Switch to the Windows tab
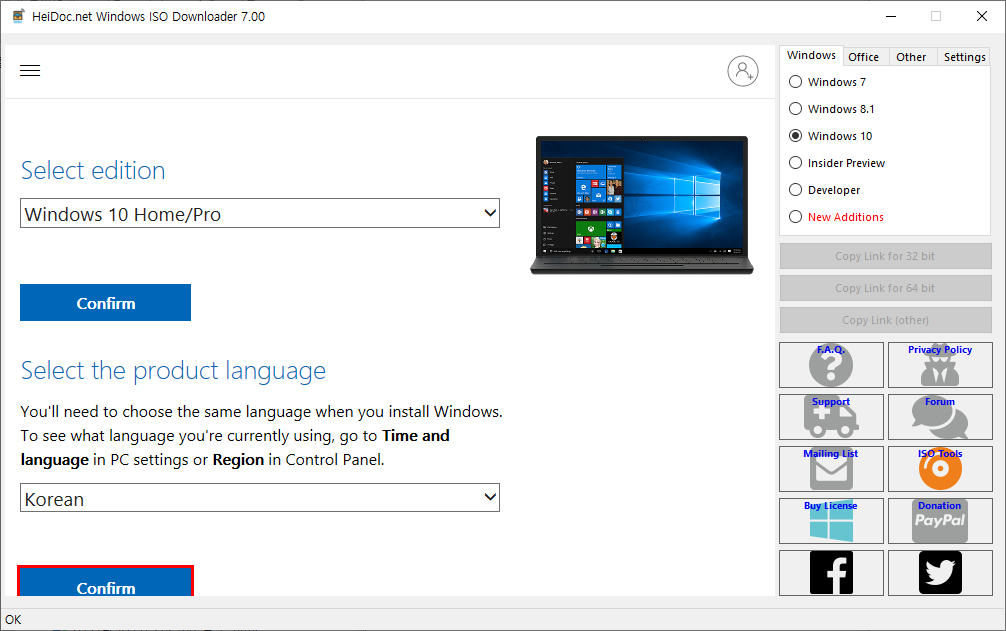 point(811,55)
